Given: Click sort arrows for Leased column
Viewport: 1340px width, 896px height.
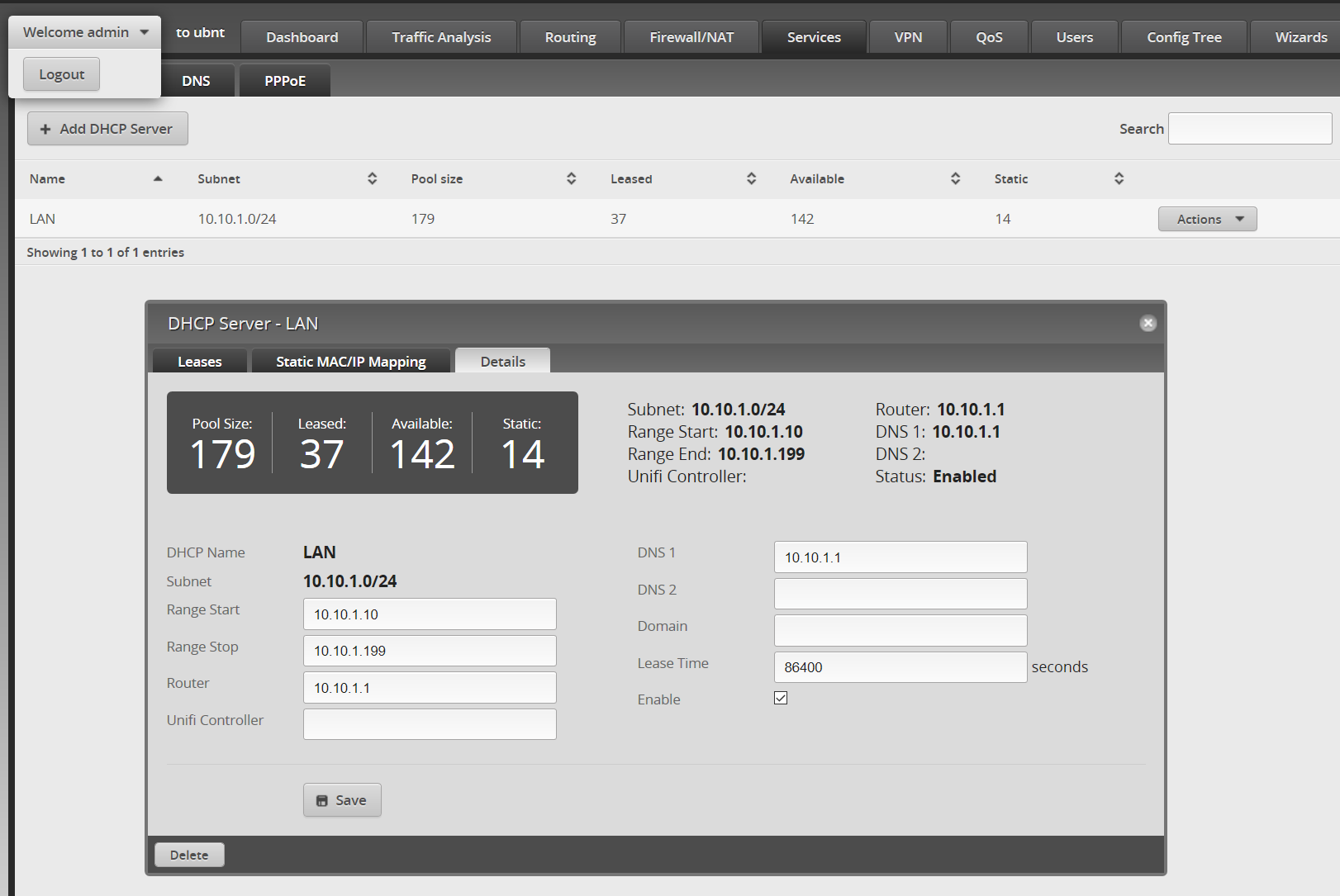Looking at the screenshot, I should pos(751,179).
